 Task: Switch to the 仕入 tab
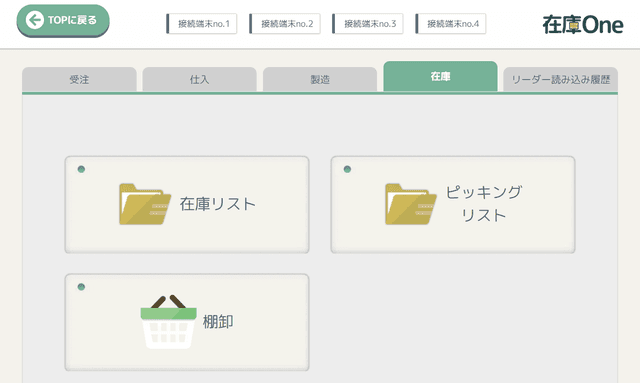[x=200, y=79]
